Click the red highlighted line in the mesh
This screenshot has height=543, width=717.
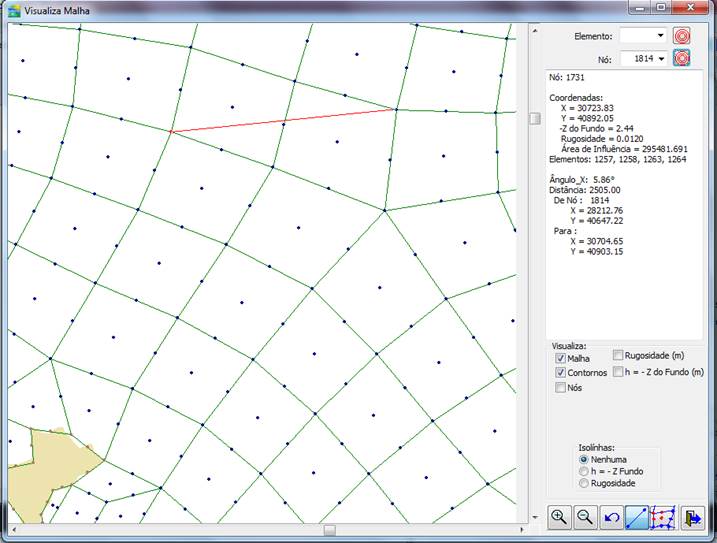click(x=284, y=121)
